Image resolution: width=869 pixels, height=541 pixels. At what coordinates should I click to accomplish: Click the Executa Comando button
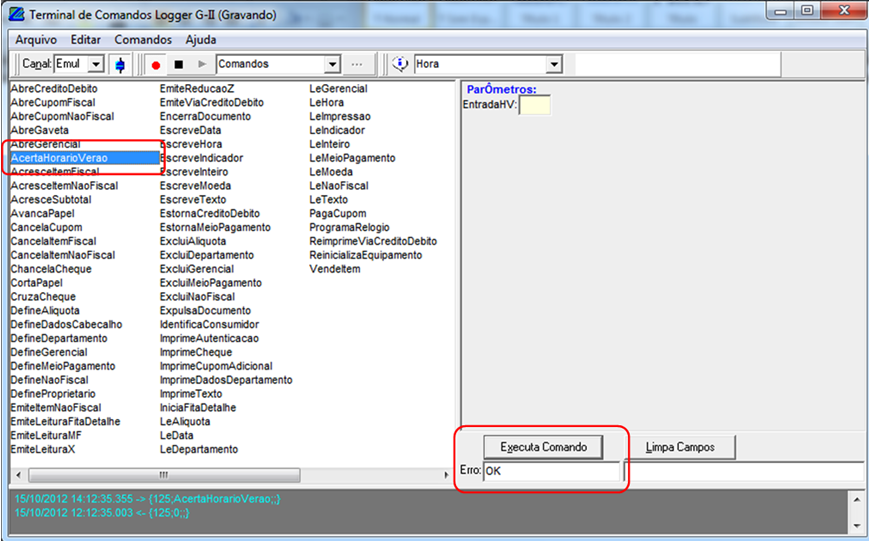543,446
